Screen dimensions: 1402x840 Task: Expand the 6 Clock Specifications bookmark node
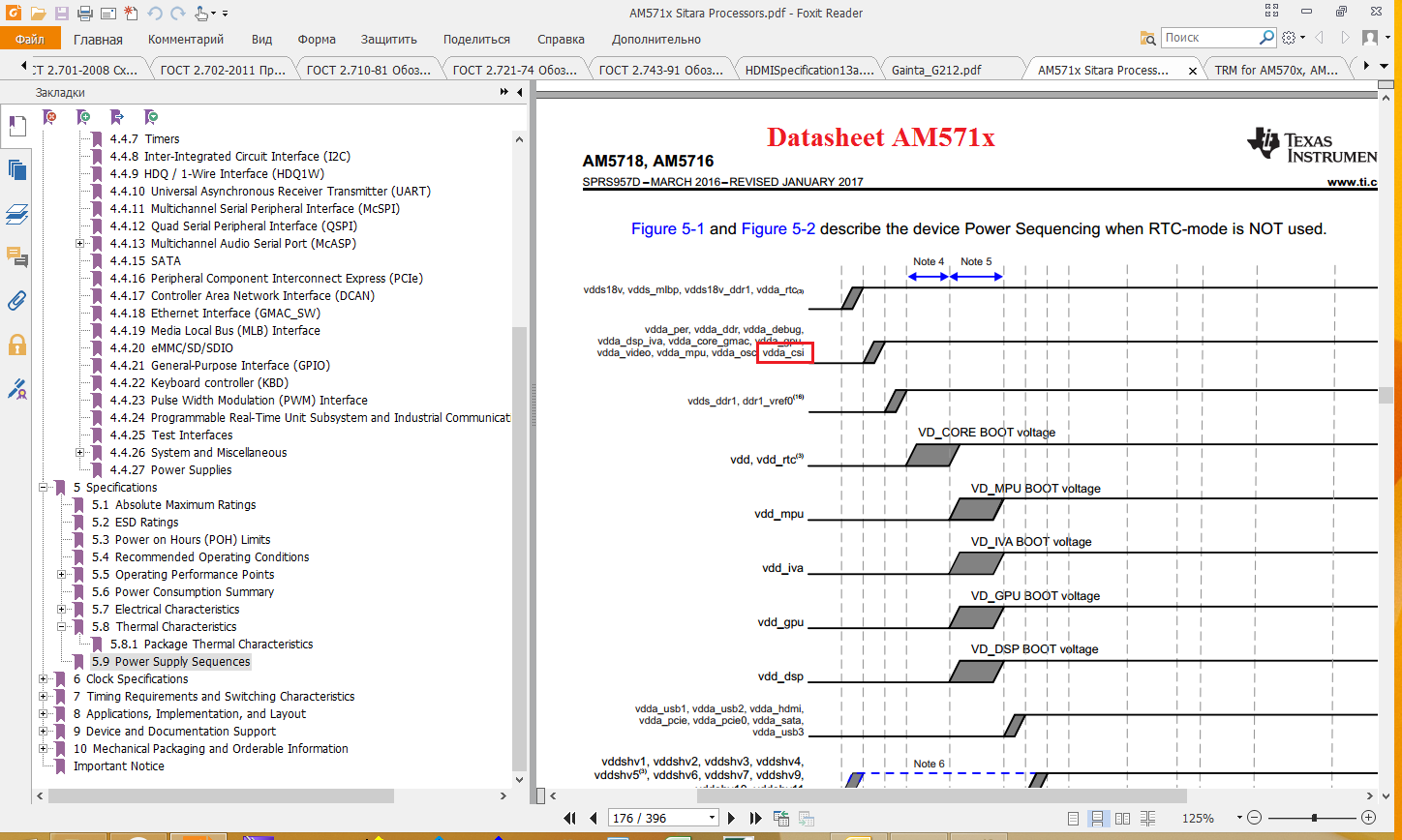point(44,679)
